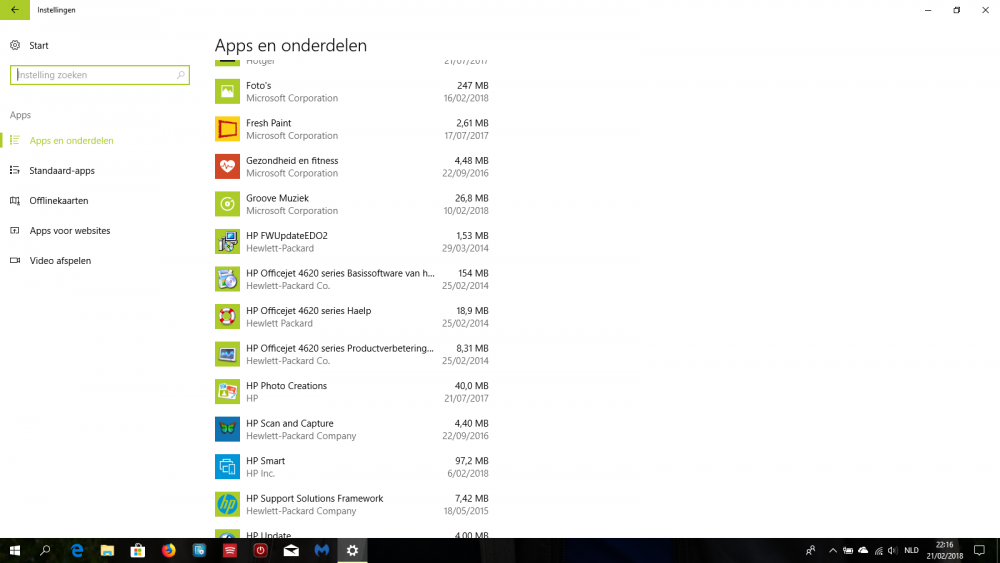Screen dimensions: 1000x563
Task: Click the '247 MB' size value
Action: coord(473,85)
